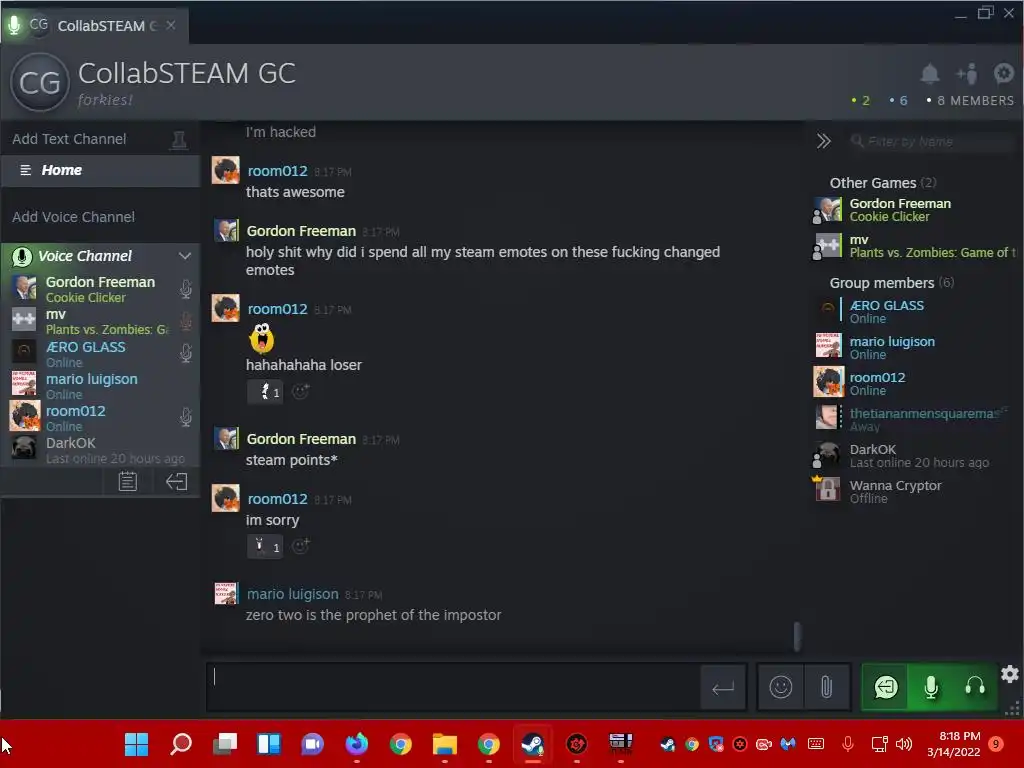Image resolution: width=1024 pixels, height=768 pixels.
Task: Select thetiananmensquarema member entry
Action: click(x=914, y=419)
